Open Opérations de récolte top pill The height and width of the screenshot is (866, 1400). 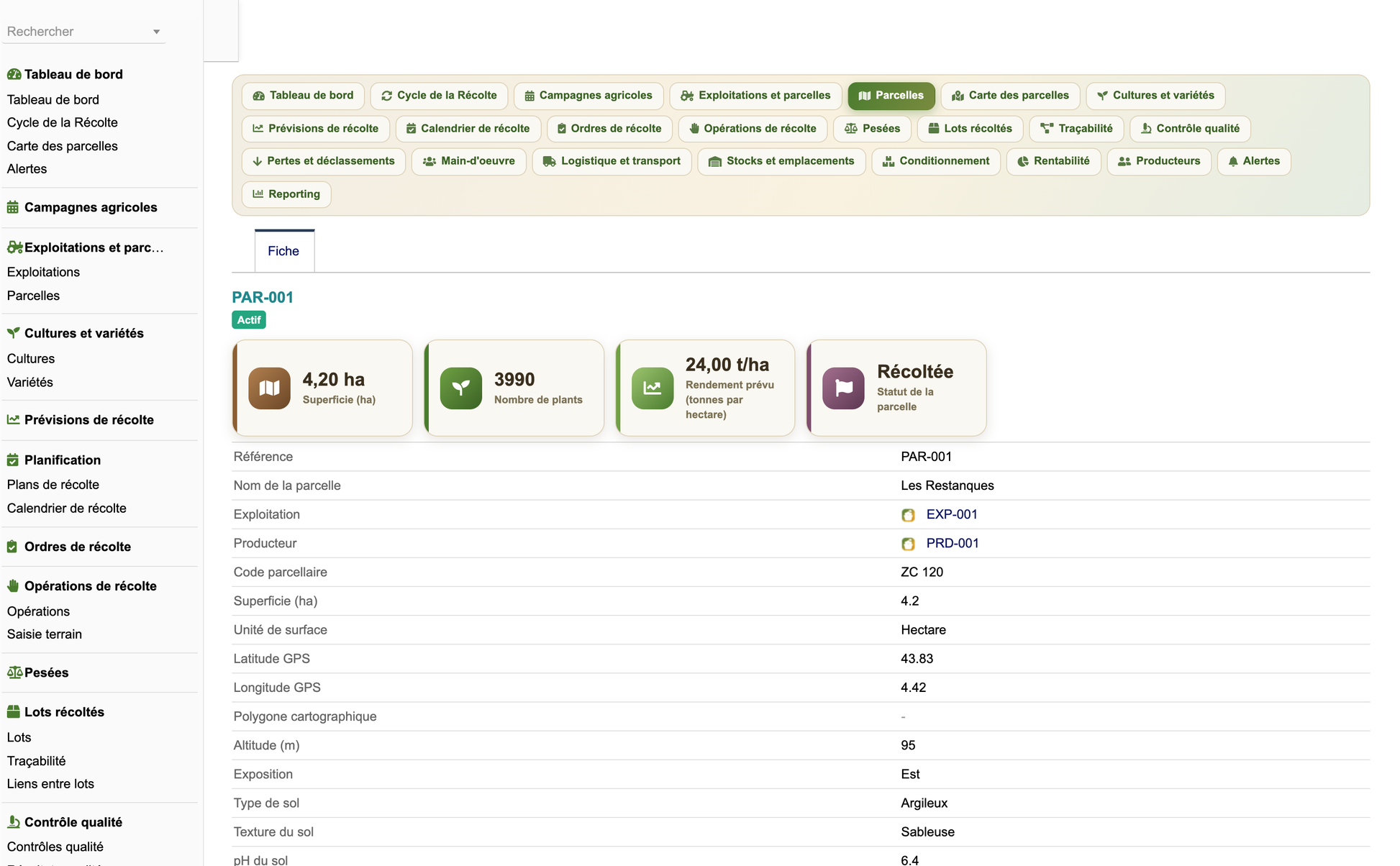tap(753, 129)
